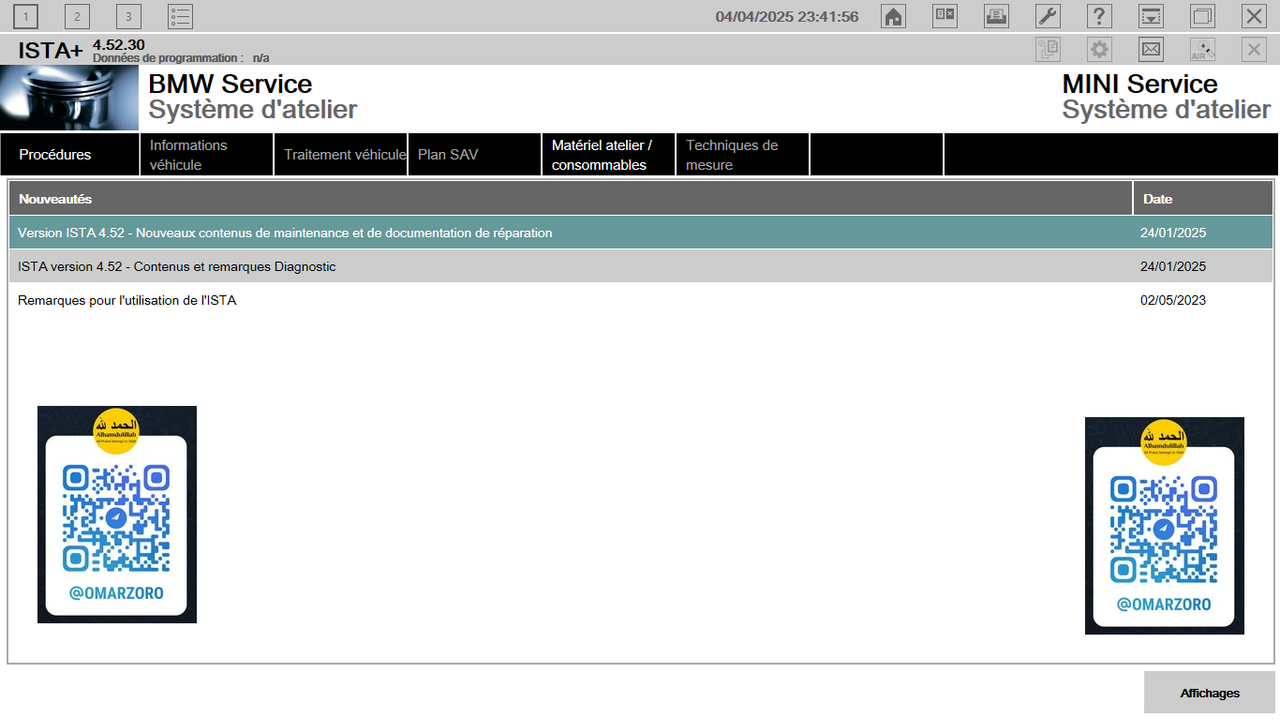Screen dimensions: 1280x720
Task: Open the display selection icon beside home
Action: click(945, 16)
